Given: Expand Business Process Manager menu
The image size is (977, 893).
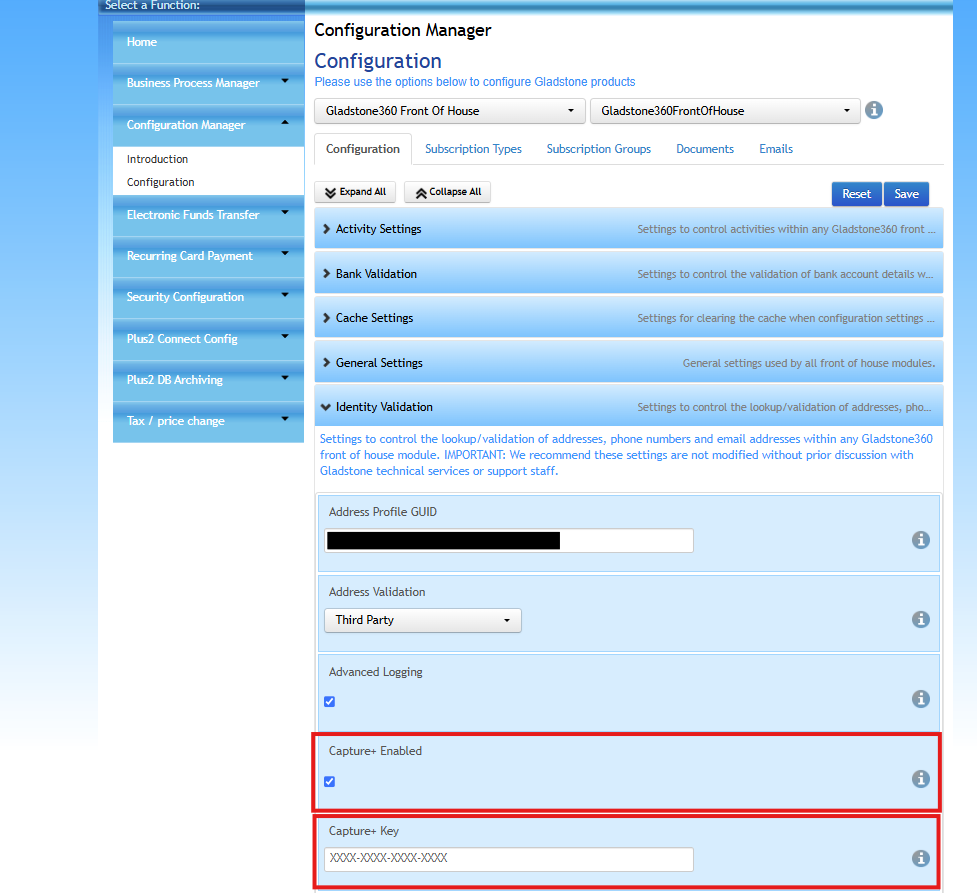Looking at the screenshot, I should (208, 83).
